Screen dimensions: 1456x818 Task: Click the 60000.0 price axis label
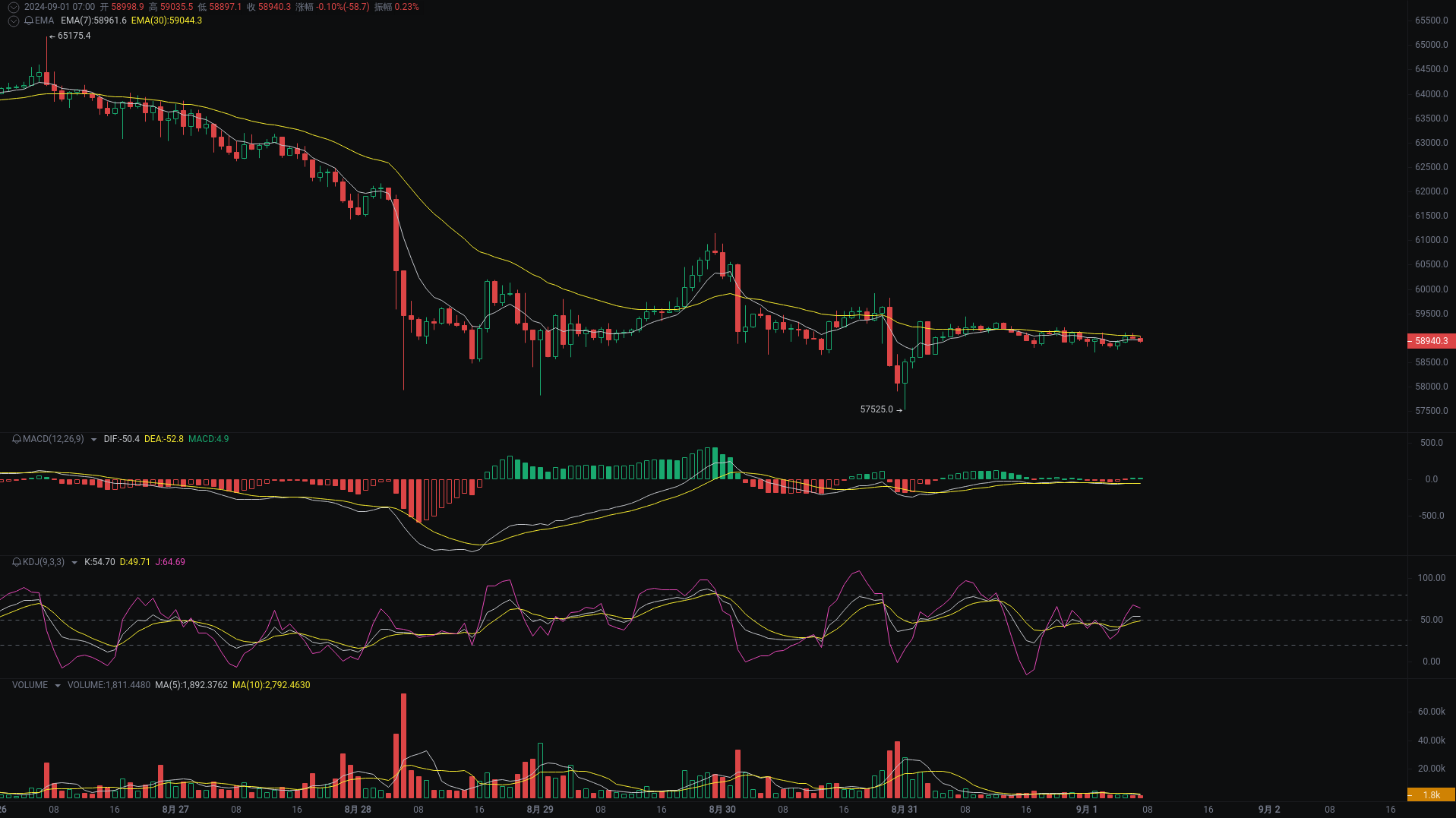(1432, 289)
